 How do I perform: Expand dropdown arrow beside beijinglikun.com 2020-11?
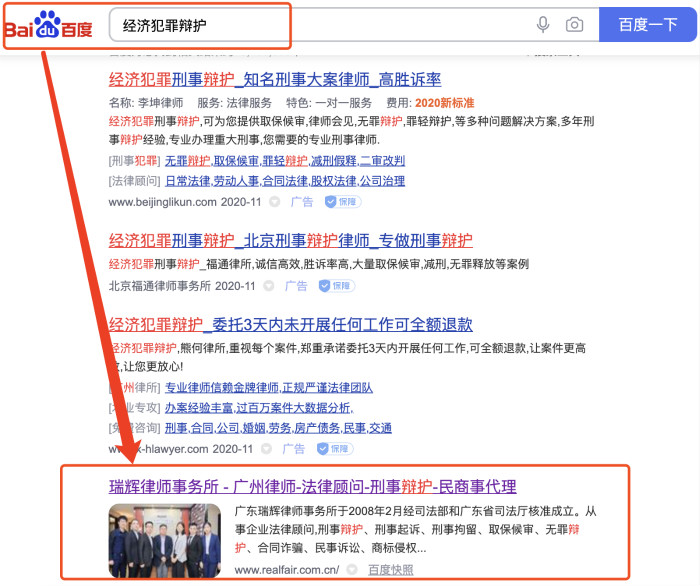coord(275,202)
